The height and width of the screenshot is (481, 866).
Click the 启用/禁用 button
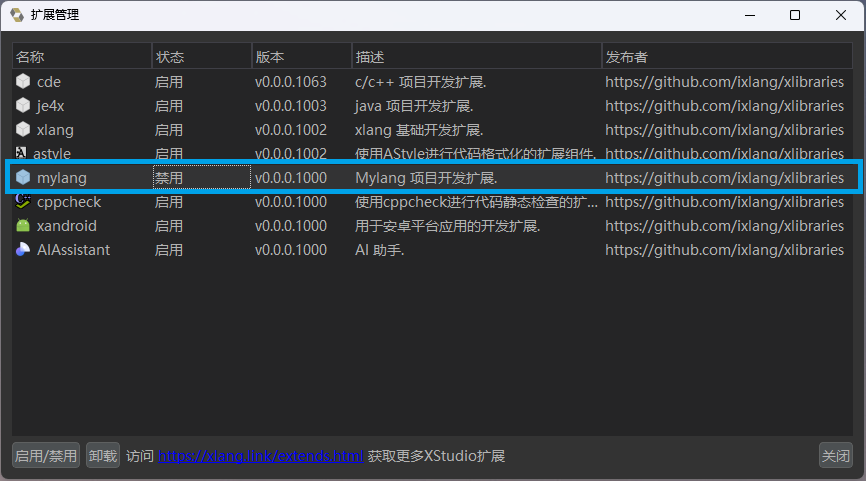coord(46,456)
